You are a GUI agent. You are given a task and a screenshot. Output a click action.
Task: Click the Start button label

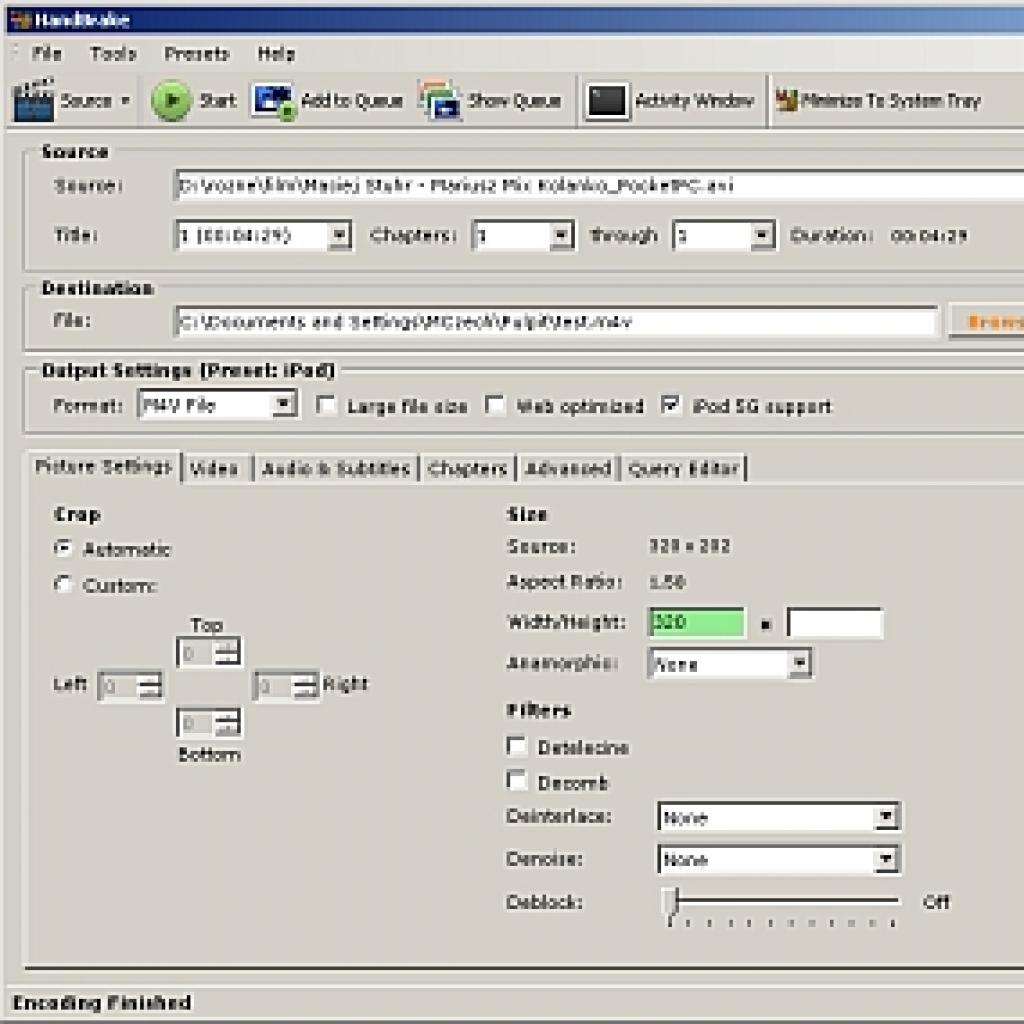[x=218, y=101]
